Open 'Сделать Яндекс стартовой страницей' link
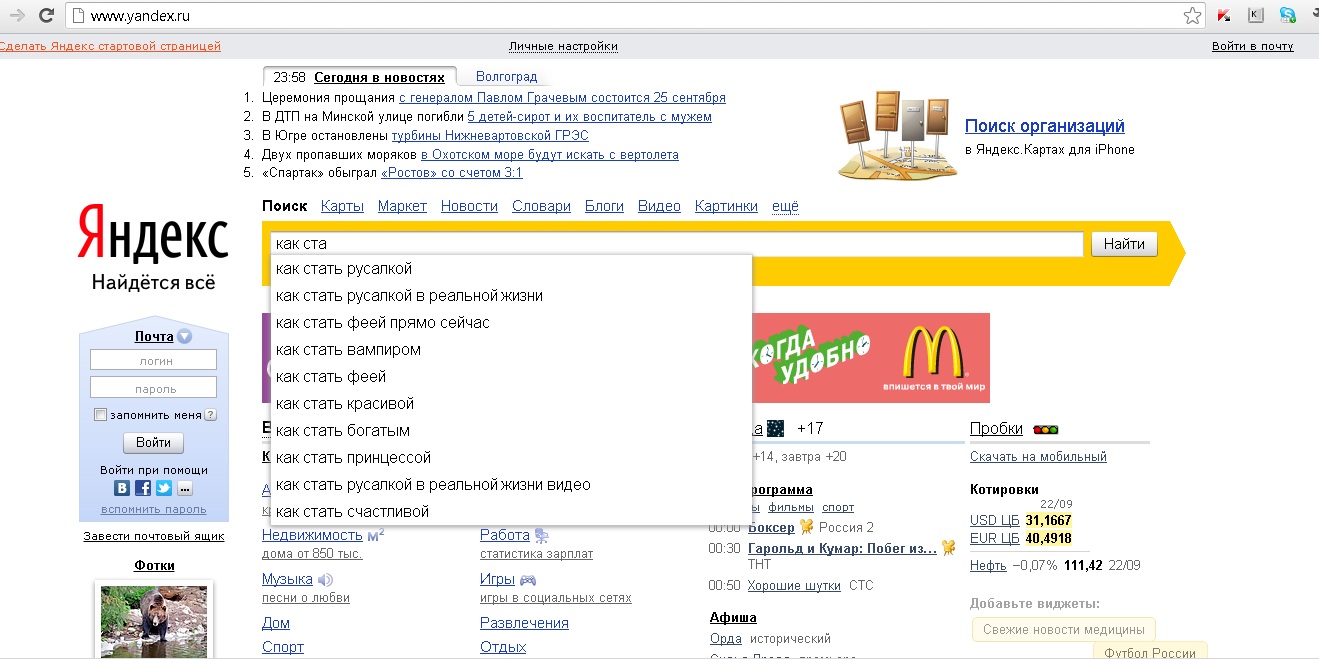The image size is (1319, 659). (110, 46)
